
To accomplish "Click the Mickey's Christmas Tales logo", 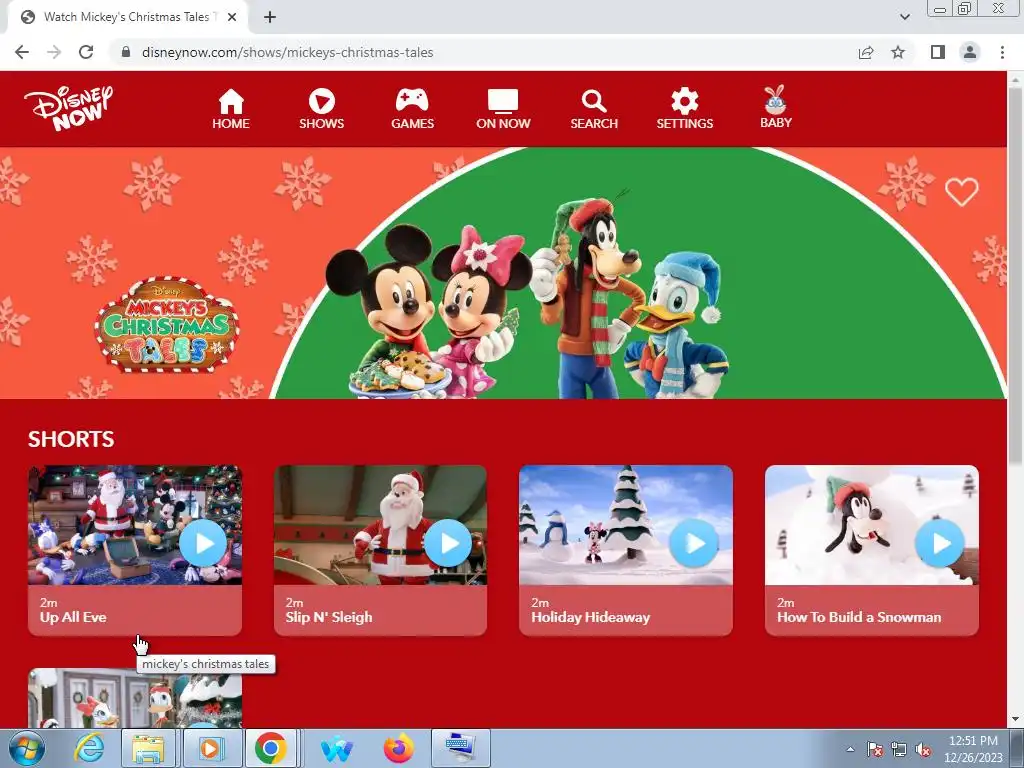I will pyautogui.click(x=167, y=325).
